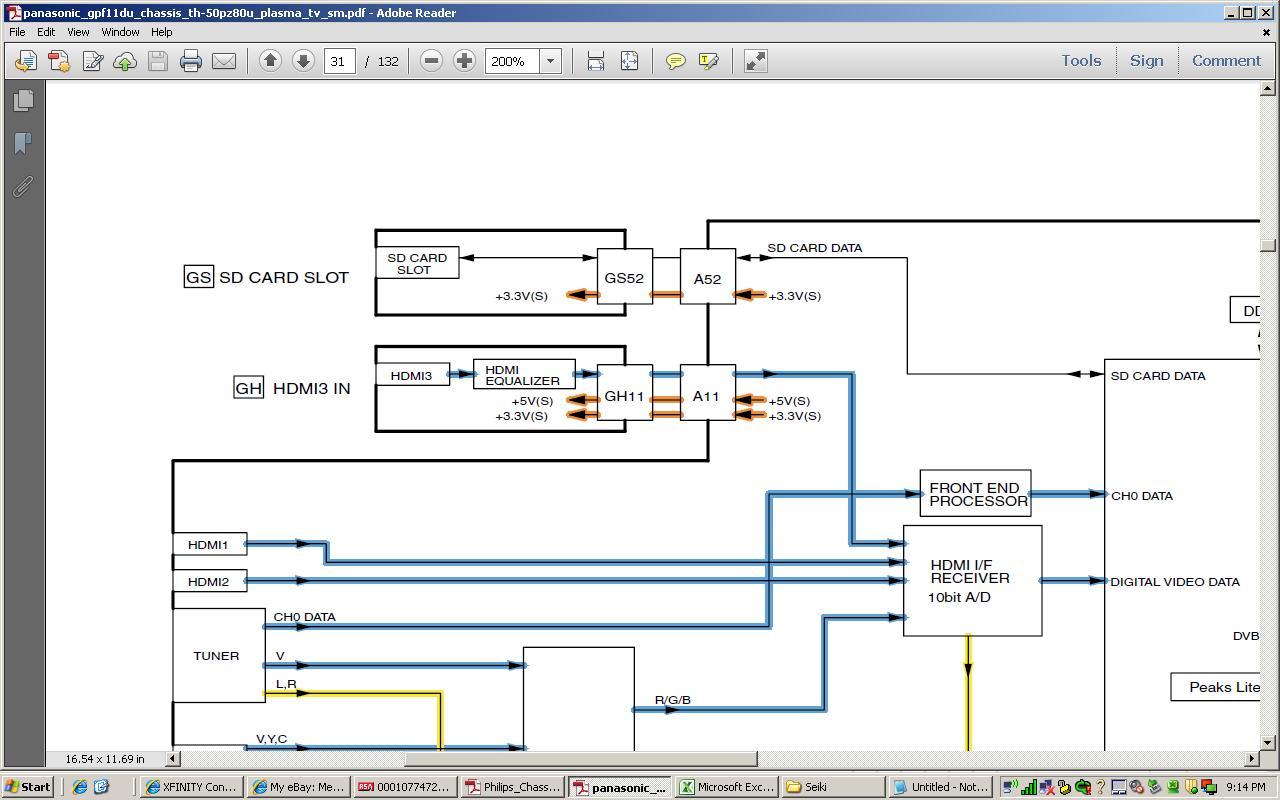The height and width of the screenshot is (800, 1280).
Task: Open the View menu
Action: coord(78,32)
